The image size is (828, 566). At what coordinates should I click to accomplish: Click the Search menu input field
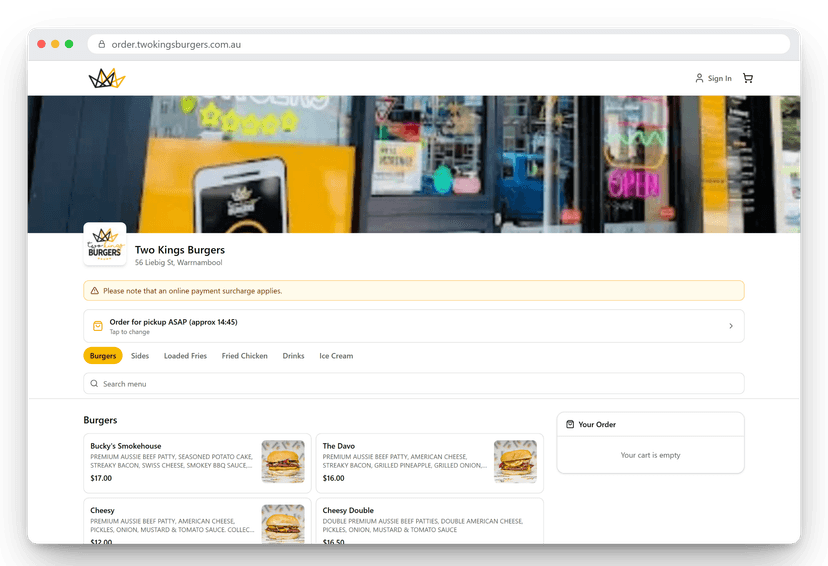tap(413, 383)
